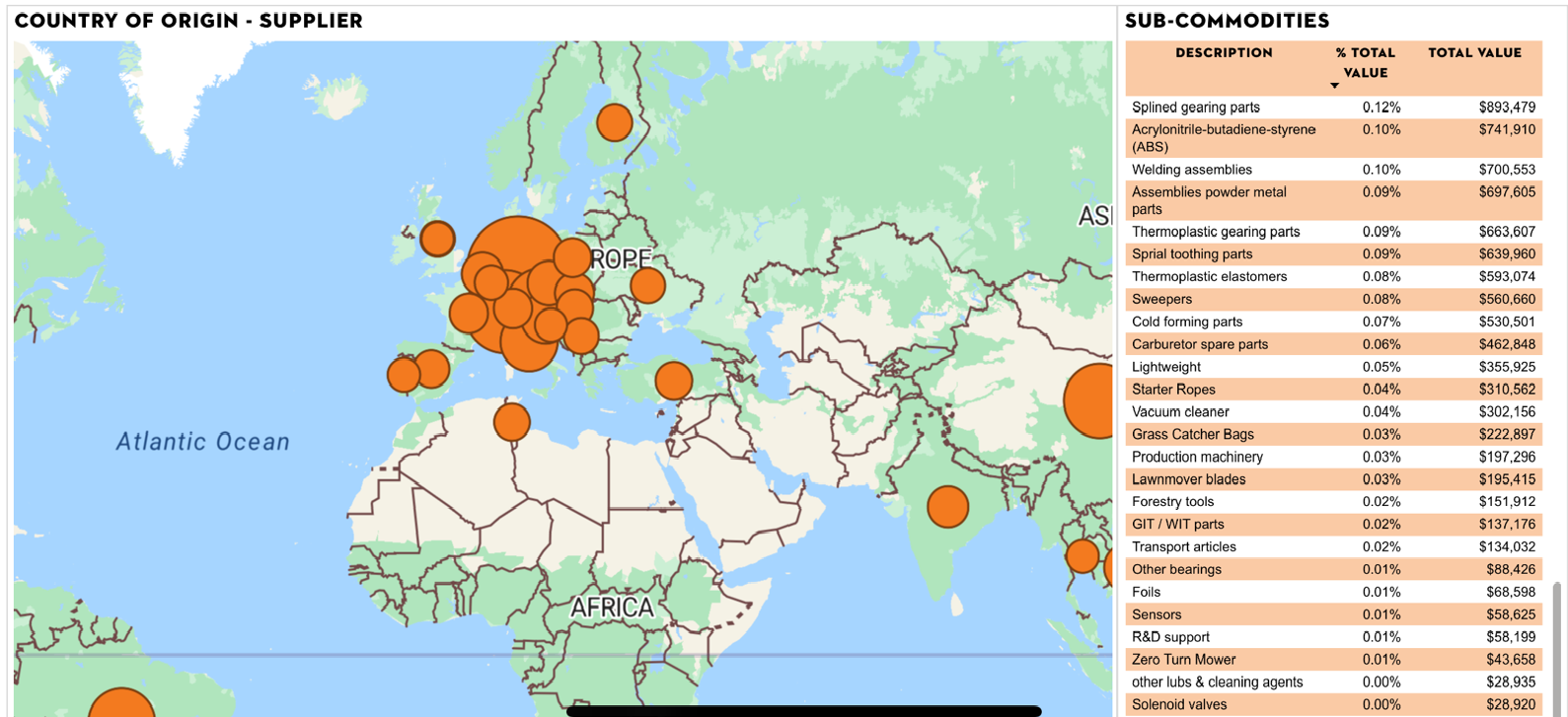Screen dimensions: 1568x717
Task: Select the orange bubble over Tunisia
Action: 511,422
